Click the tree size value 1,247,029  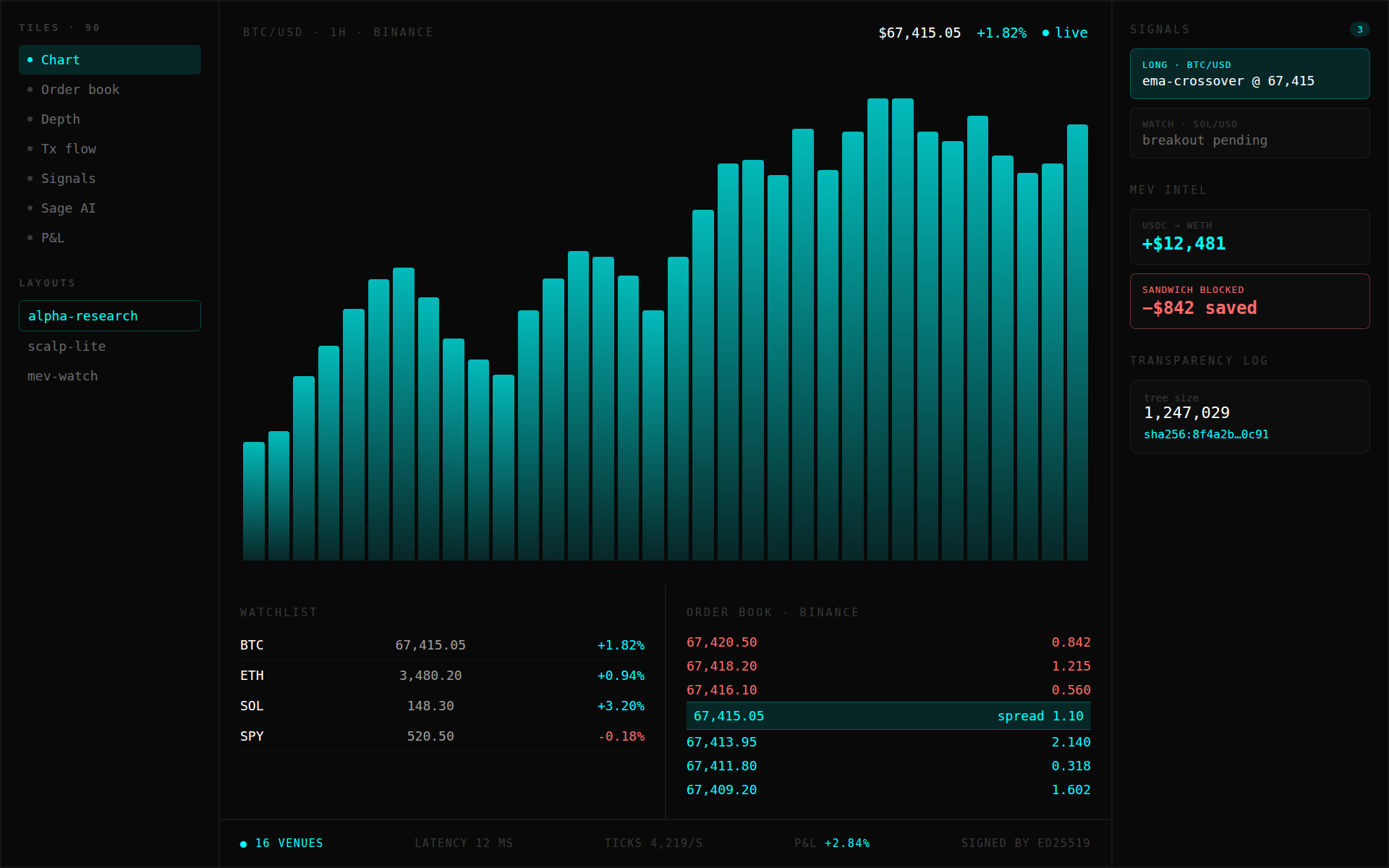[x=1186, y=413]
